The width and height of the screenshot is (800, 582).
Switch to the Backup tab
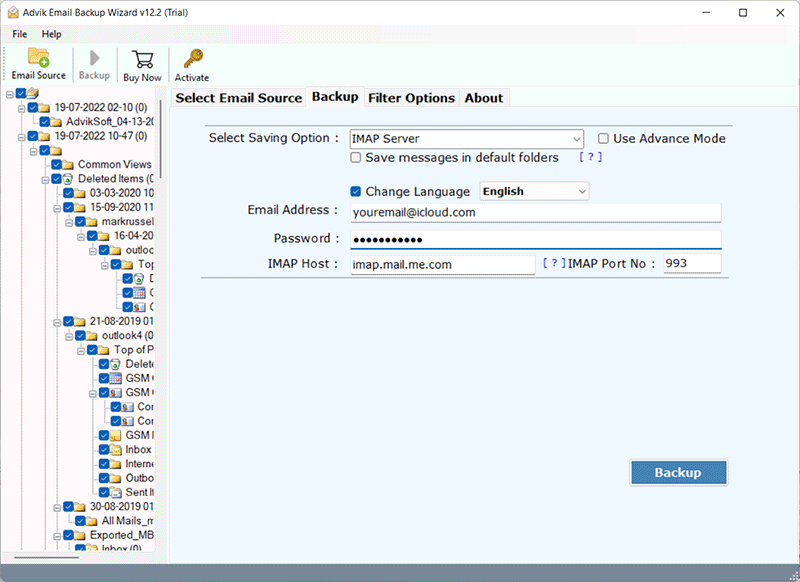click(335, 96)
